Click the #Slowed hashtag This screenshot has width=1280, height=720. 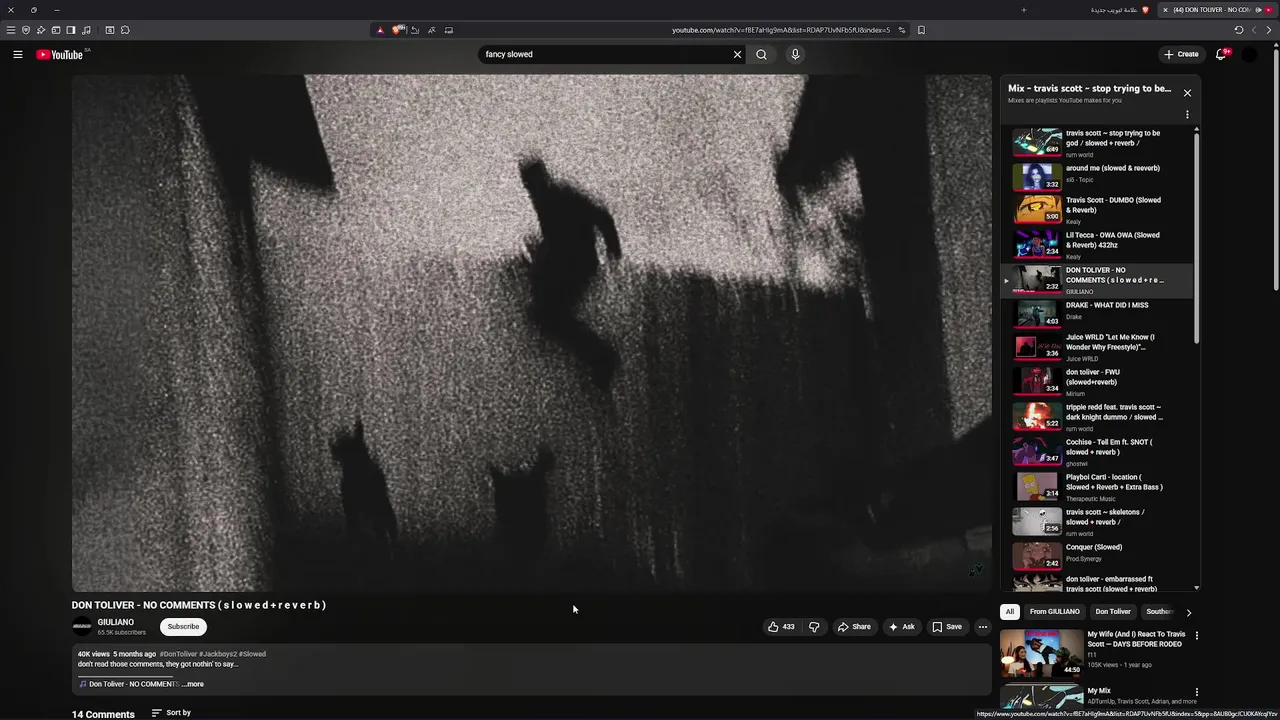252,654
